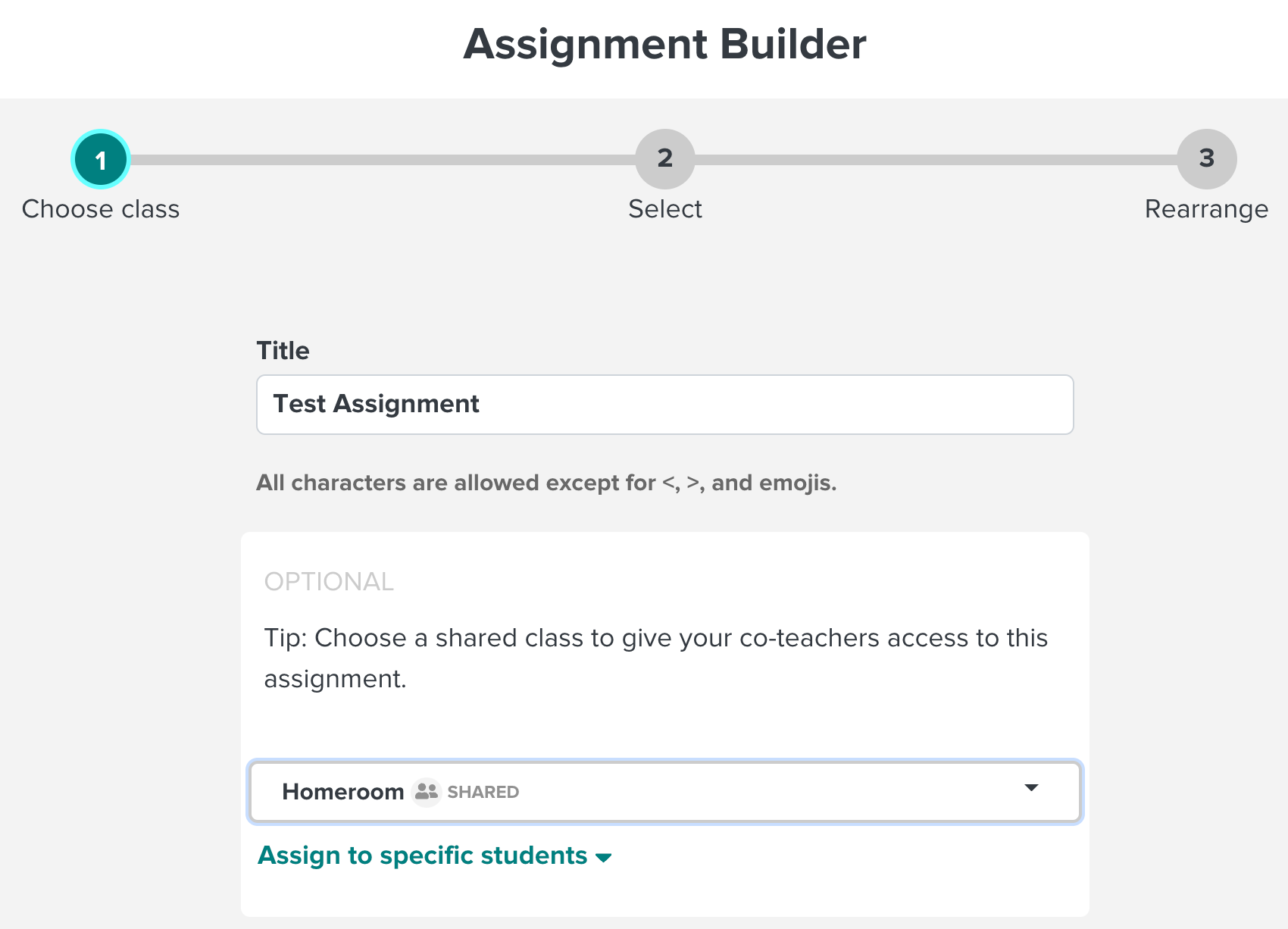Click into the Title input field
Viewport: 1288px width, 929px height.
(x=665, y=405)
